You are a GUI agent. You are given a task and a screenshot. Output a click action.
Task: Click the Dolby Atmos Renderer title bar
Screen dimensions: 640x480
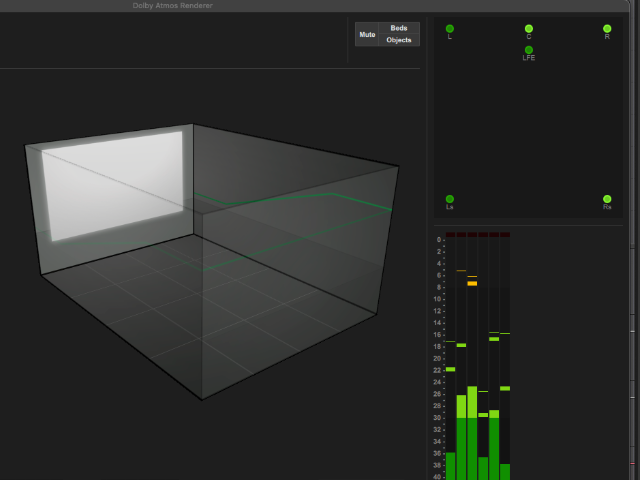[172, 5]
